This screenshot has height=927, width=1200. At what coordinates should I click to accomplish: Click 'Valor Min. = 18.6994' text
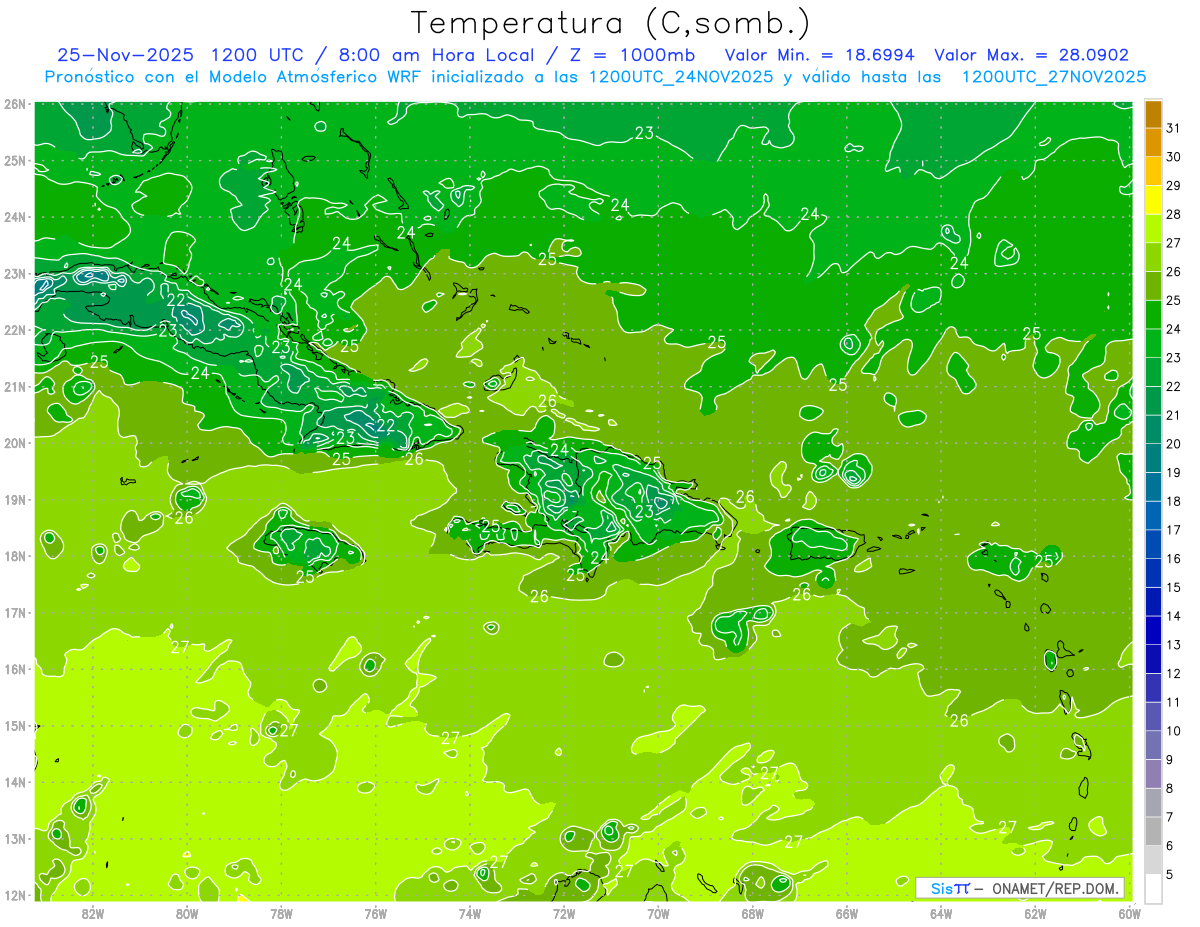coord(820,55)
